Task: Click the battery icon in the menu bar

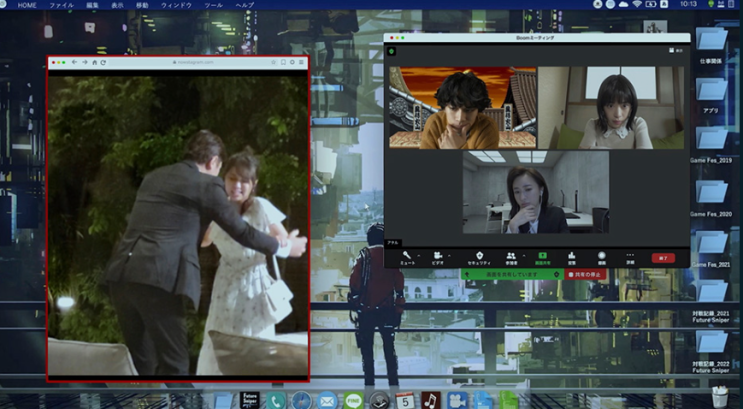Action: [x=651, y=4]
